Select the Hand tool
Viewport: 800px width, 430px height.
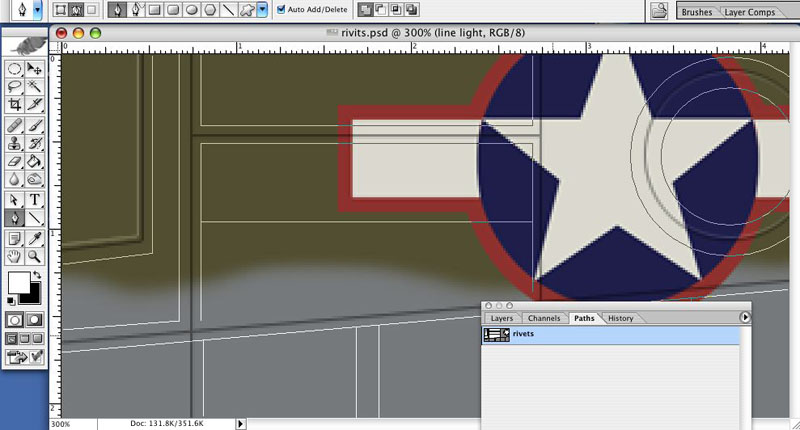coord(14,256)
